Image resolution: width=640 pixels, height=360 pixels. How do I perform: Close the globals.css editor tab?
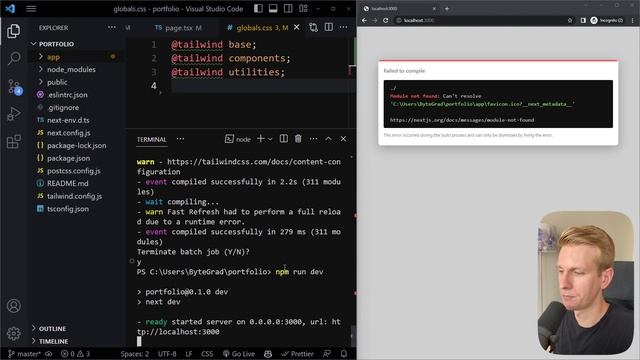point(297,27)
